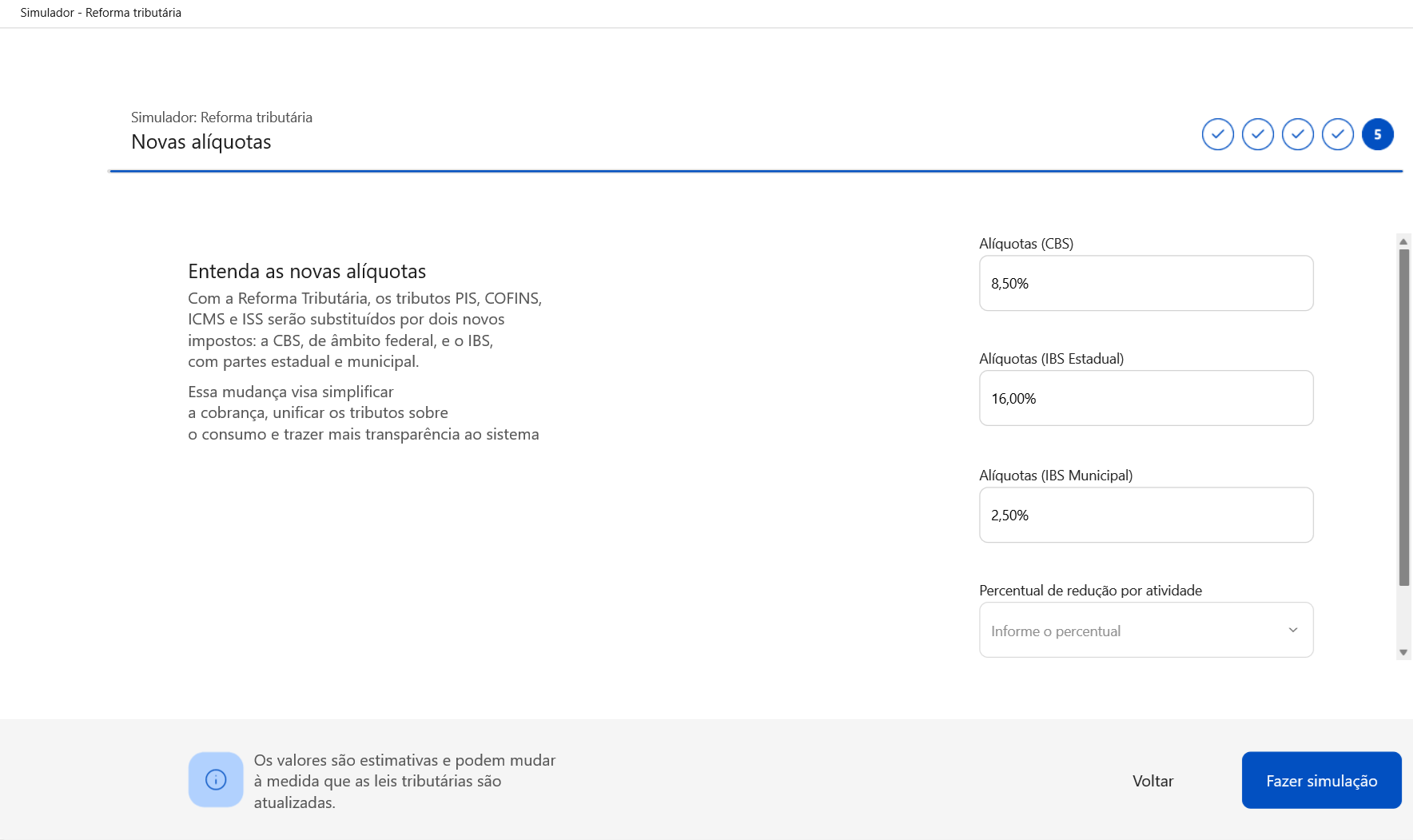Click the second completed step checkmark
The image size is (1413, 840).
pyautogui.click(x=1257, y=134)
